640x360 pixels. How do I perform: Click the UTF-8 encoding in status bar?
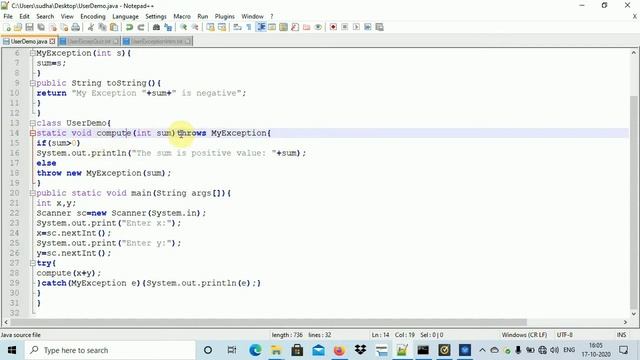(564, 335)
